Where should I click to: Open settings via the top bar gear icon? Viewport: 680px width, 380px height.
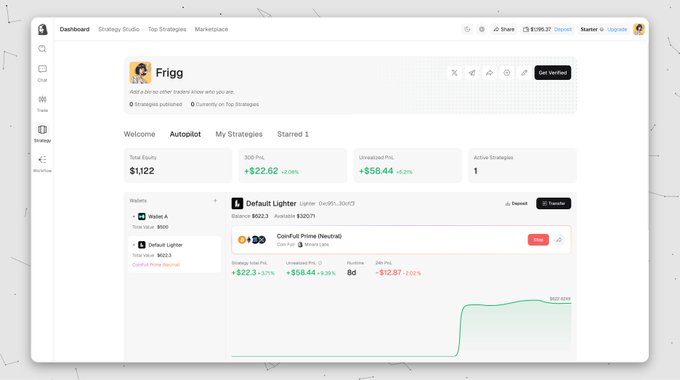click(481, 29)
